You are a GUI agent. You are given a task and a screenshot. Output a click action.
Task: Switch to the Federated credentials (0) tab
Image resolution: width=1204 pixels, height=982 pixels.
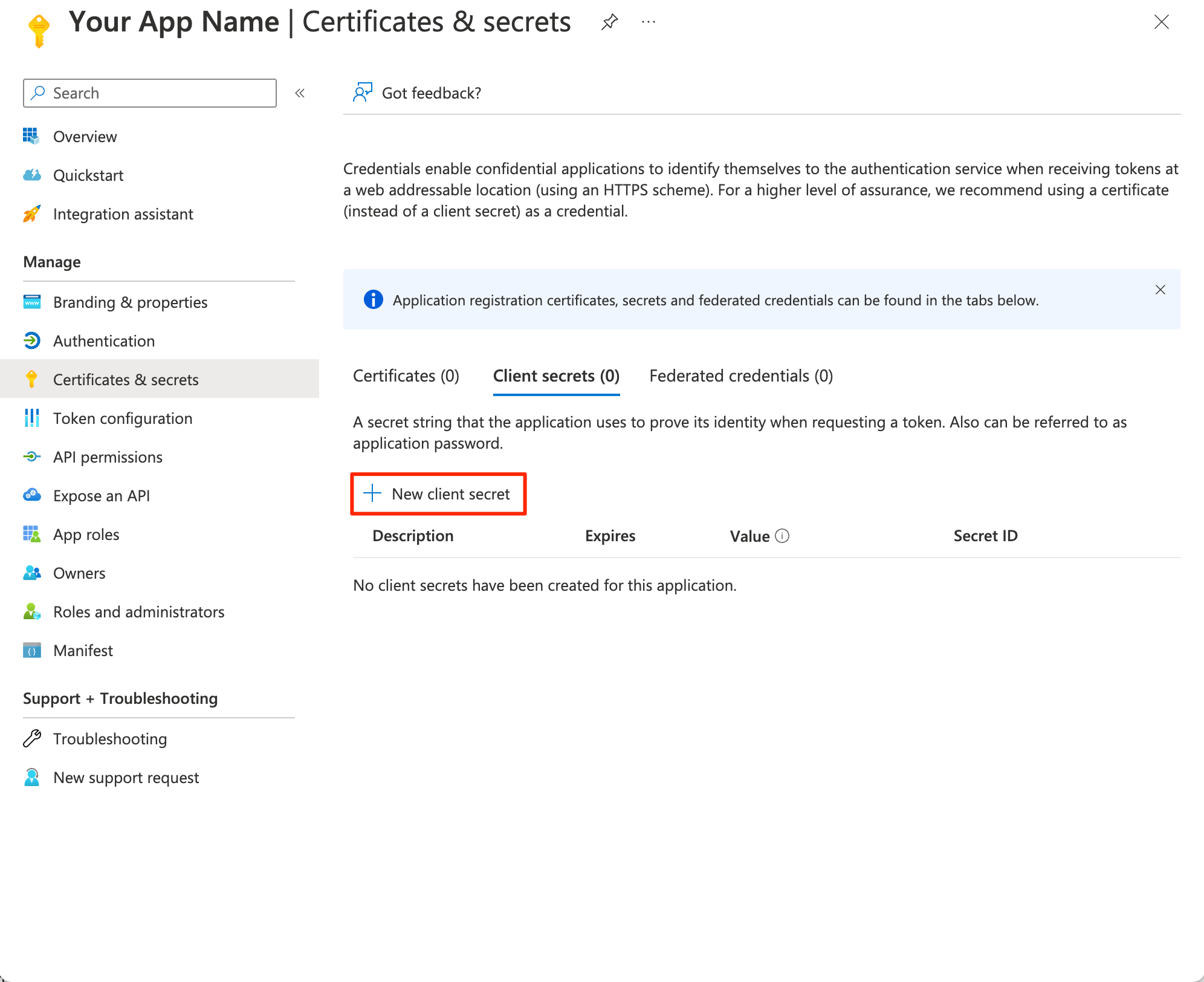click(x=741, y=376)
